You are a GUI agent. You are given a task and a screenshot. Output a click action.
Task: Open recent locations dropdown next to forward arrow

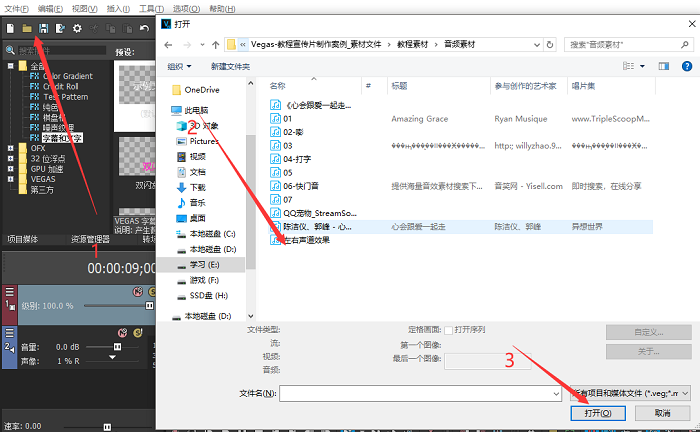point(202,45)
